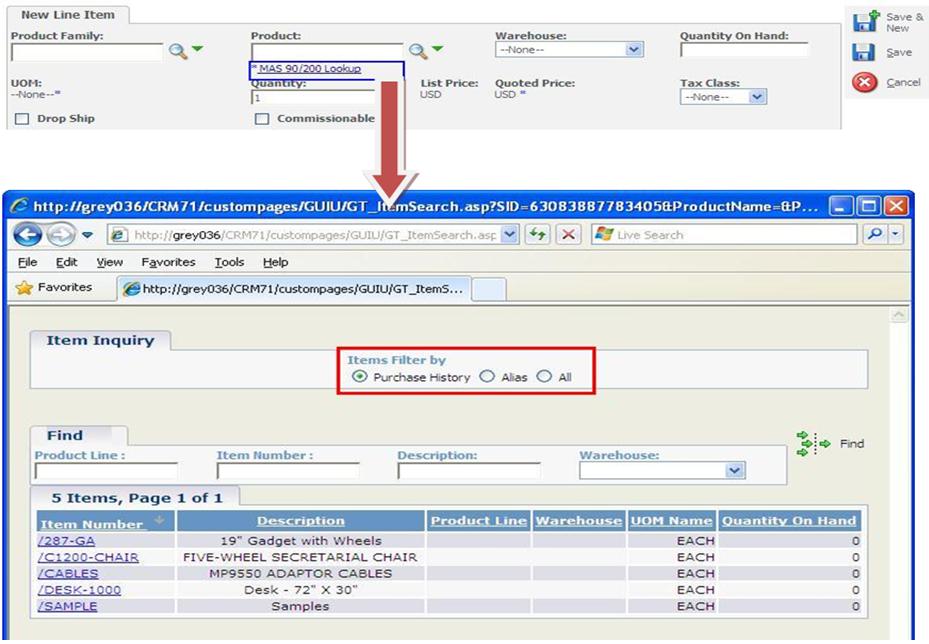The image size is (929, 644).
Task: Click the MAS 90/200 Lookup link
Action: tap(310, 69)
